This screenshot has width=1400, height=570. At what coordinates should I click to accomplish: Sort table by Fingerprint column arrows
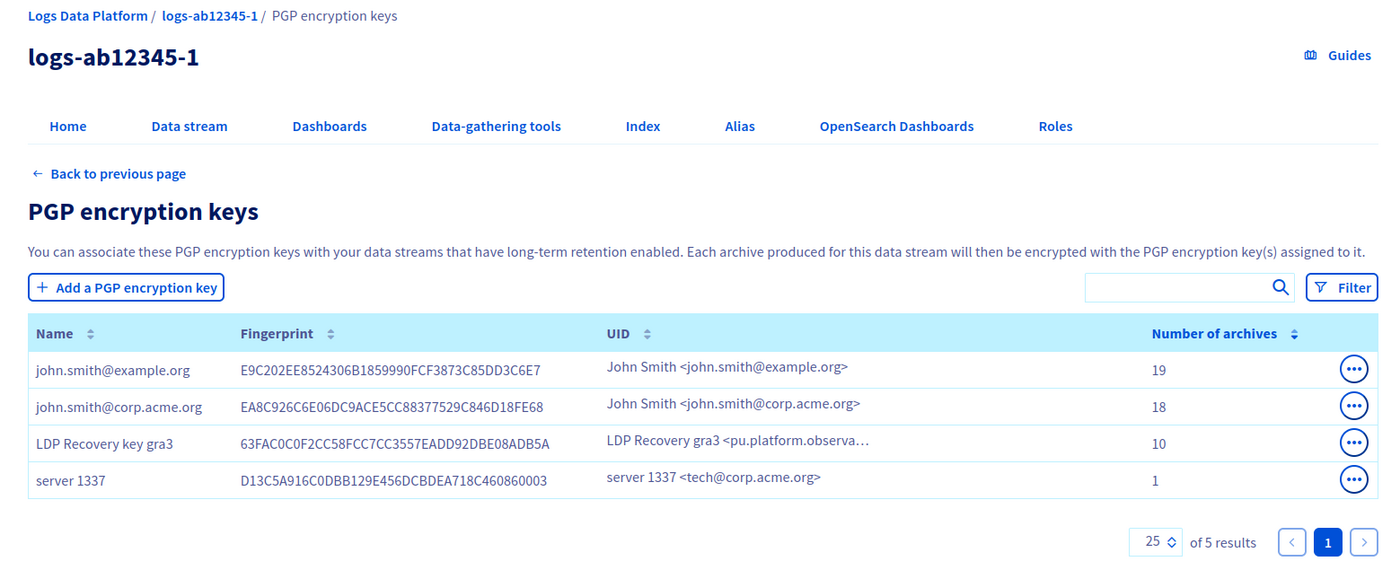(331, 334)
